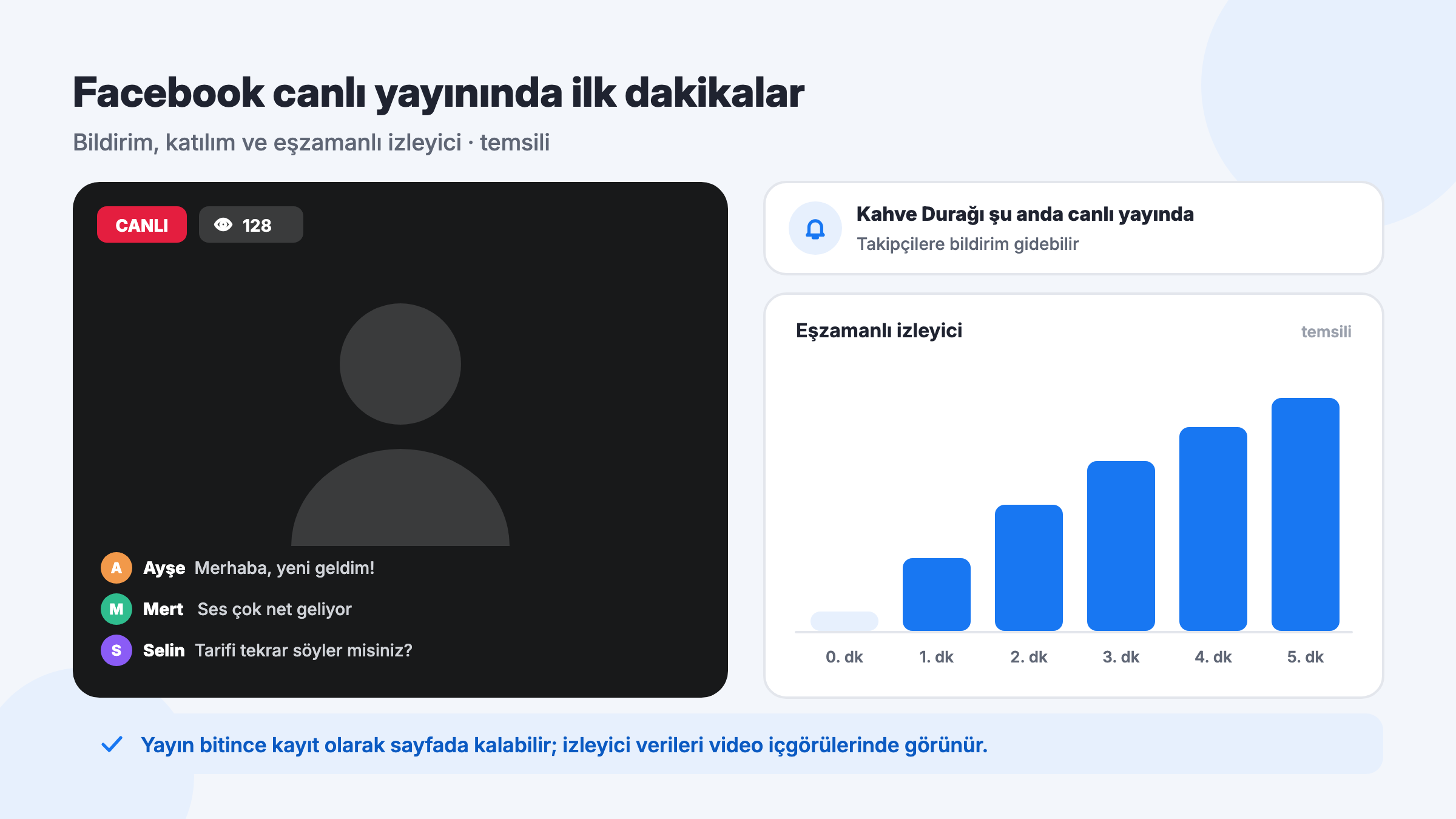Image resolution: width=1456 pixels, height=819 pixels.
Task: Click the '0. dk' axis label
Action: click(844, 657)
